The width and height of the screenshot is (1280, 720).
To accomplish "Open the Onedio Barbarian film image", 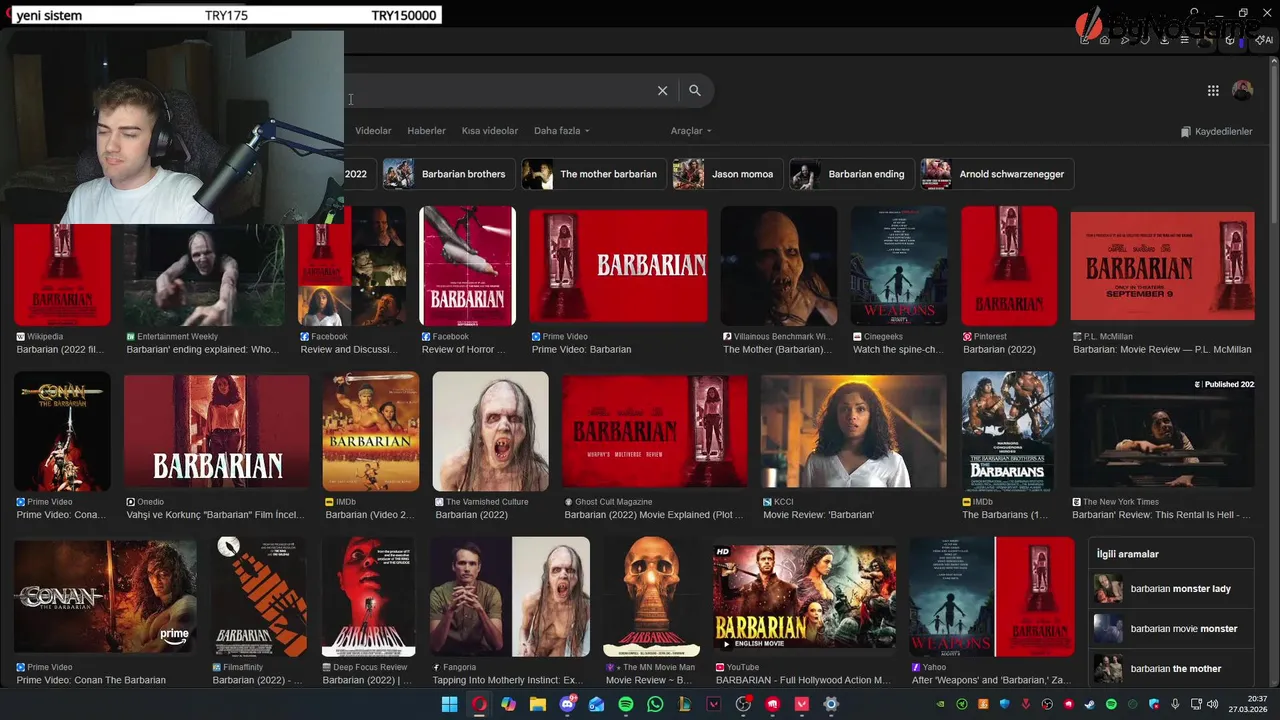I will pos(217,431).
